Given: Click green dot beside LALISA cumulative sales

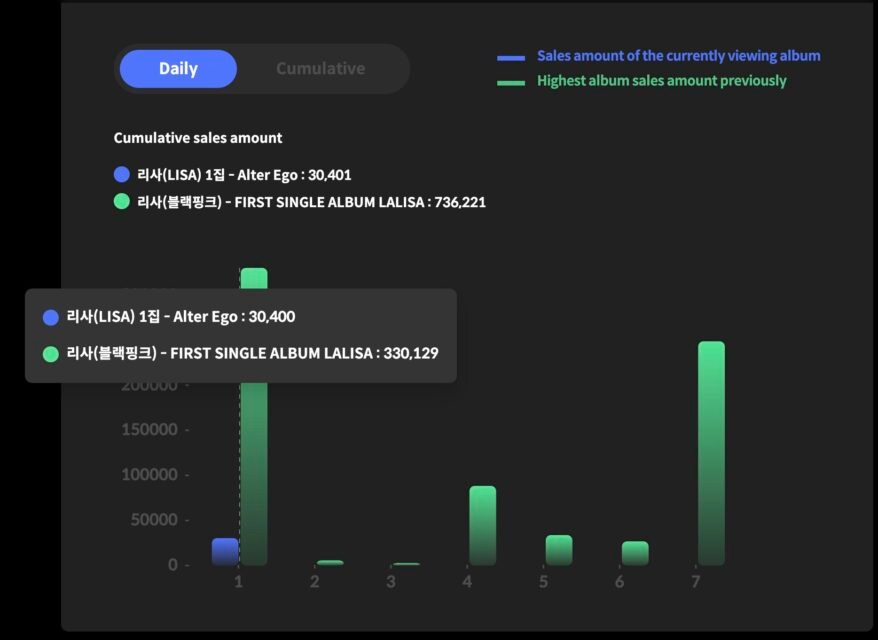Looking at the screenshot, I should click(122, 202).
